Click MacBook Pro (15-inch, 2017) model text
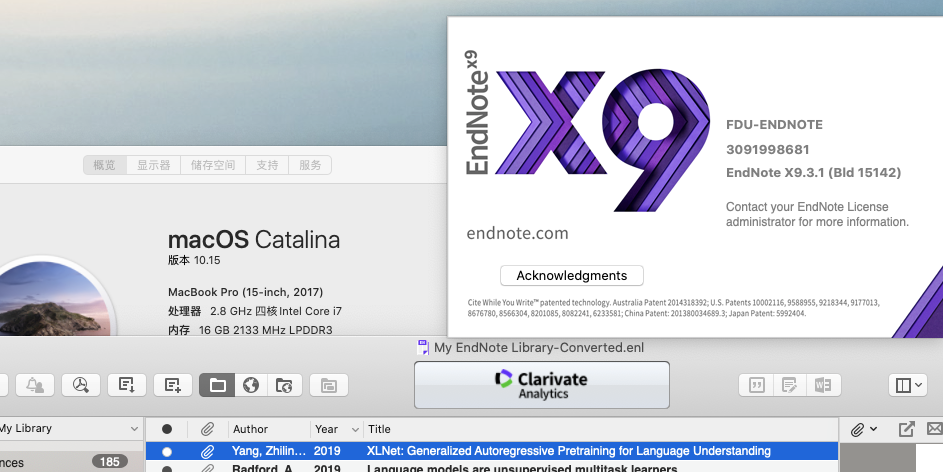This screenshot has width=943, height=472. pyautogui.click(x=245, y=292)
